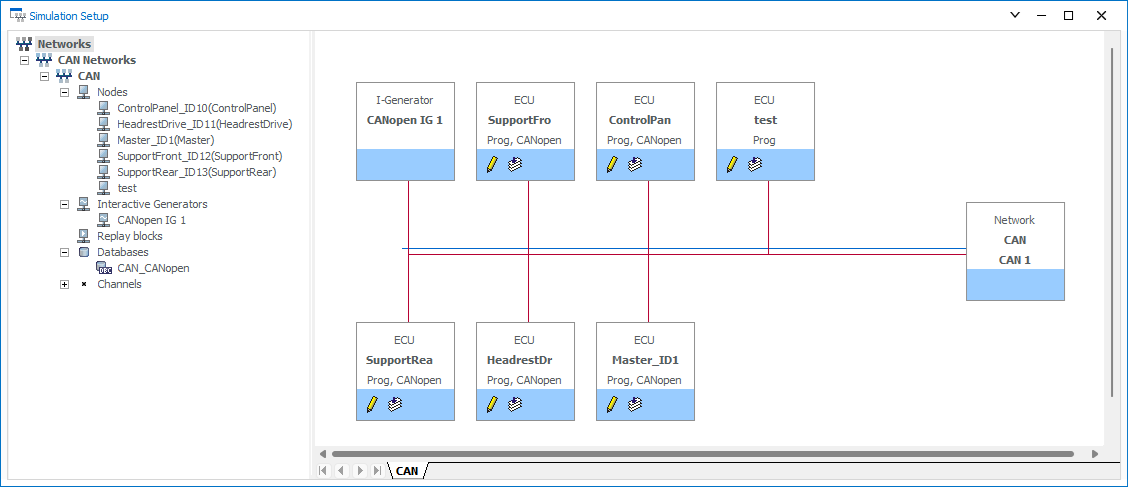Click the Interactive Generators folder icon

83,204
